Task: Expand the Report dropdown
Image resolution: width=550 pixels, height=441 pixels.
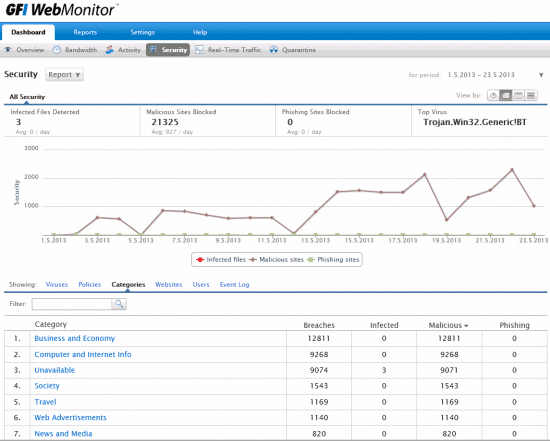Action: [64, 75]
